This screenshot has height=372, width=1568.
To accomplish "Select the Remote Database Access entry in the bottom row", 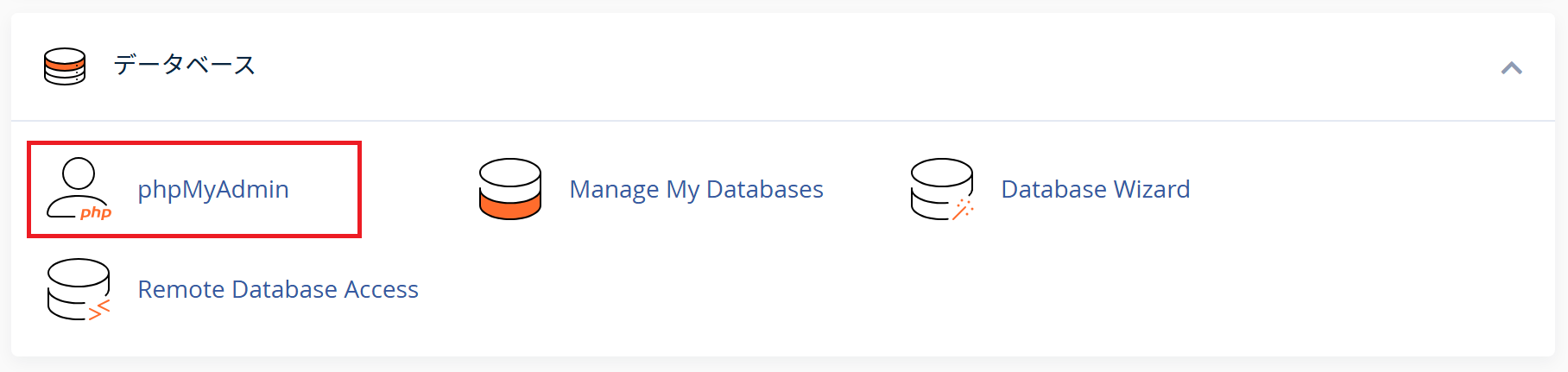I will pyautogui.click(x=232, y=289).
